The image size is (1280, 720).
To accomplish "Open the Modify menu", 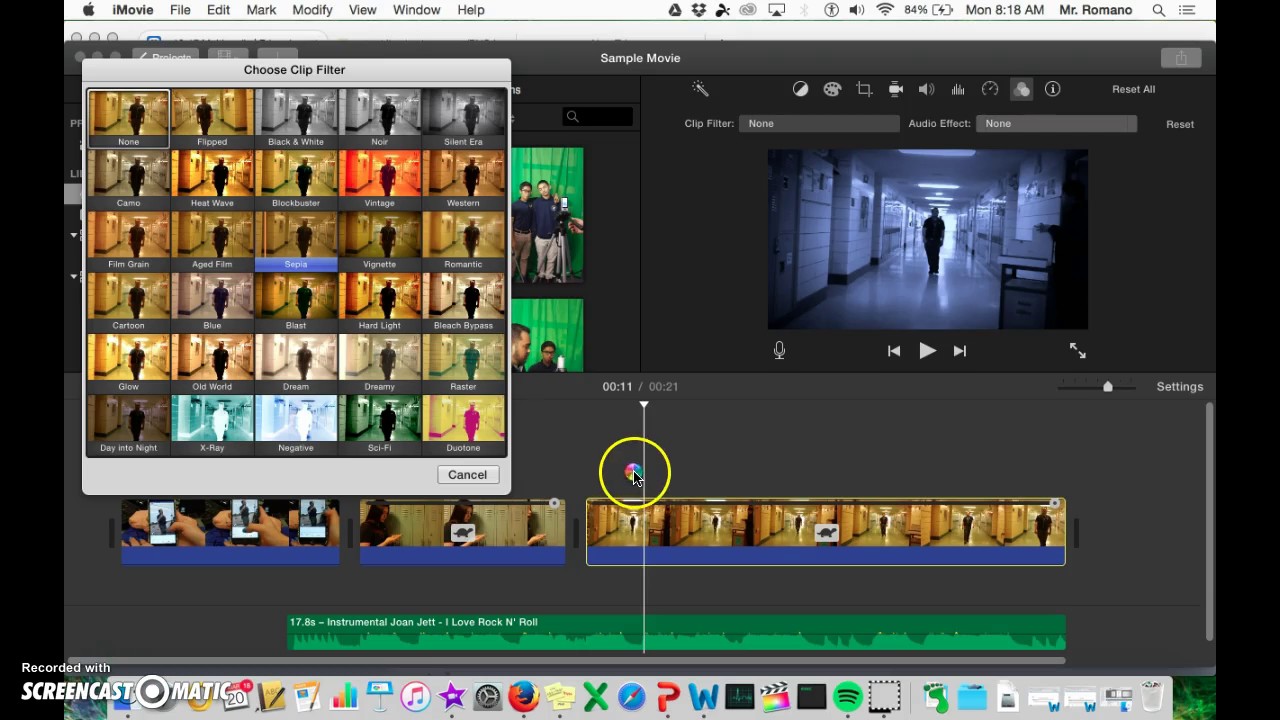I will click(312, 10).
